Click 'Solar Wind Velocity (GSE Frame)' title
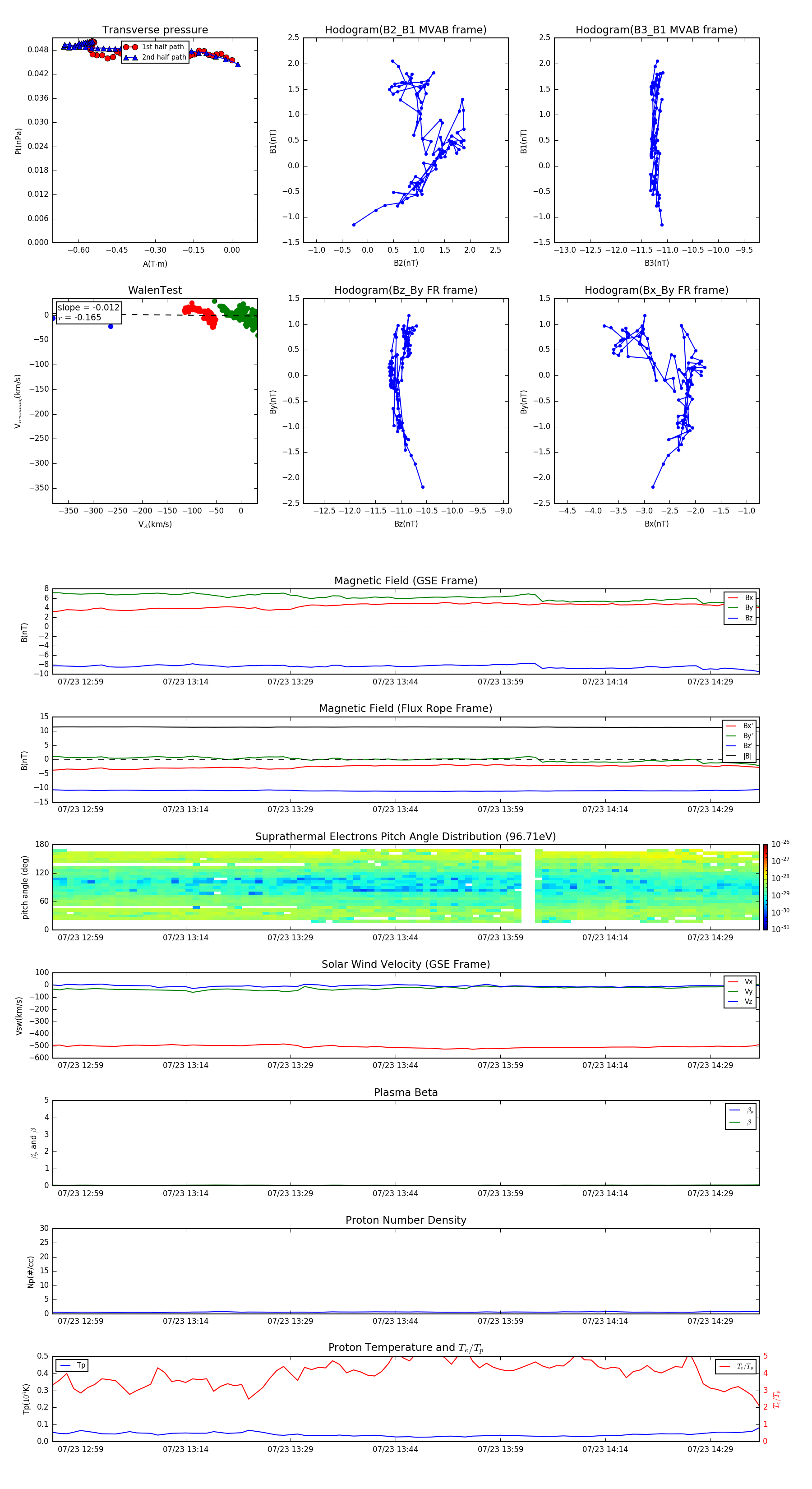Viewport: 812px width, 1489px height. [x=406, y=964]
